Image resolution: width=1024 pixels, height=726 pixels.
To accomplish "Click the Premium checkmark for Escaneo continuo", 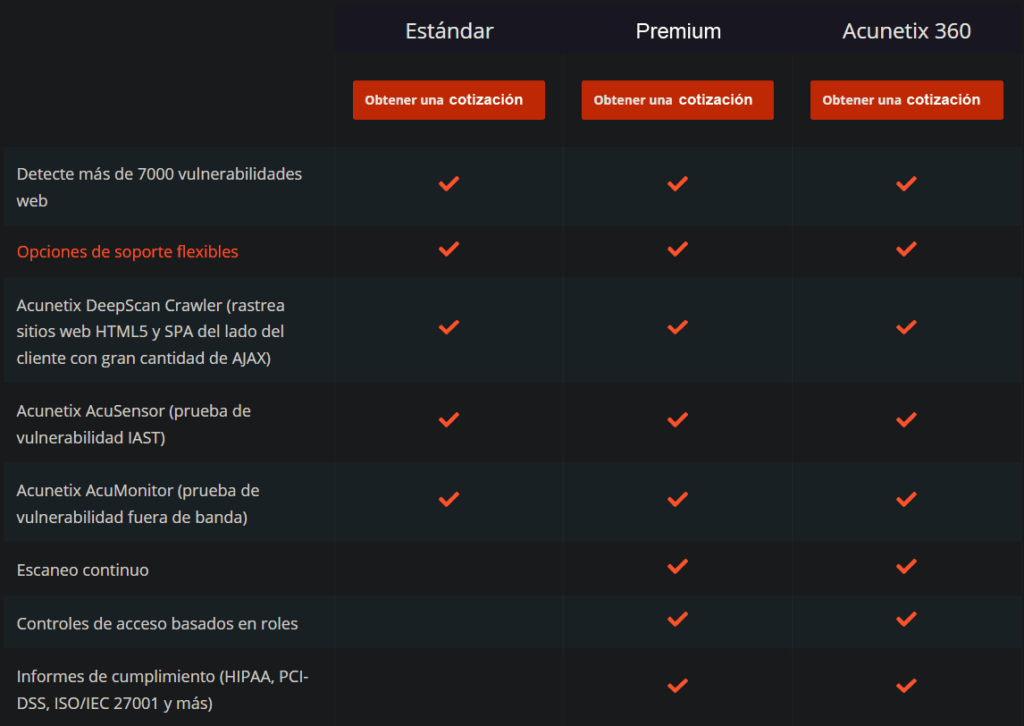I will (x=678, y=567).
